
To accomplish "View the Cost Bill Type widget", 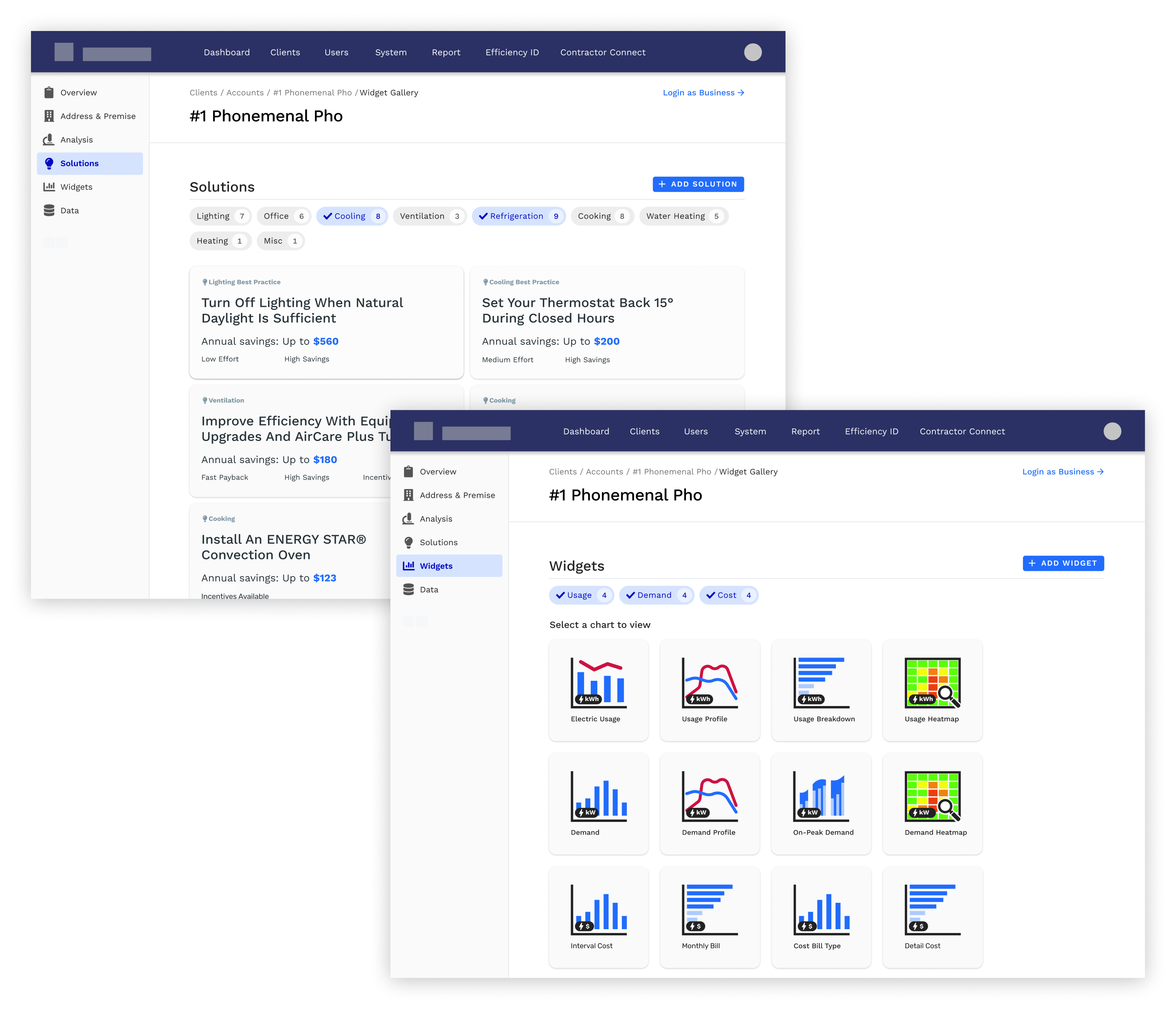I will (x=821, y=917).
